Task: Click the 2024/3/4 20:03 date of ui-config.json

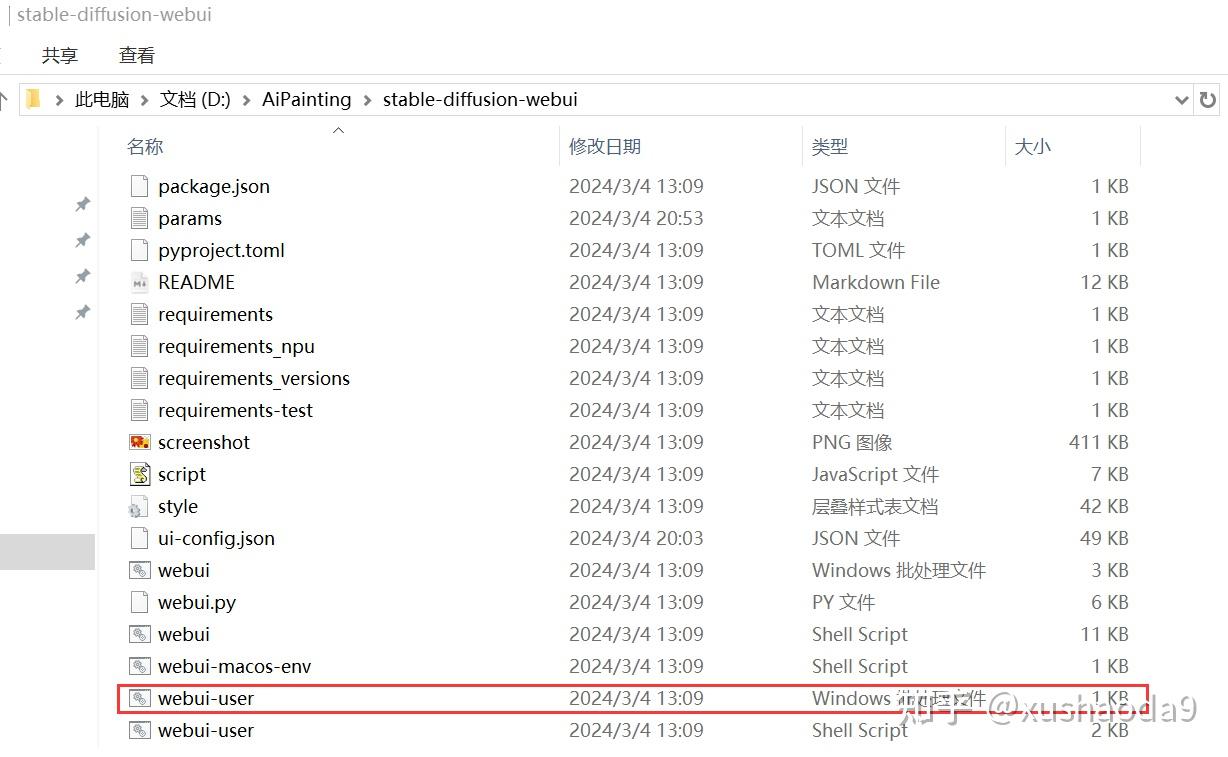Action: point(636,538)
